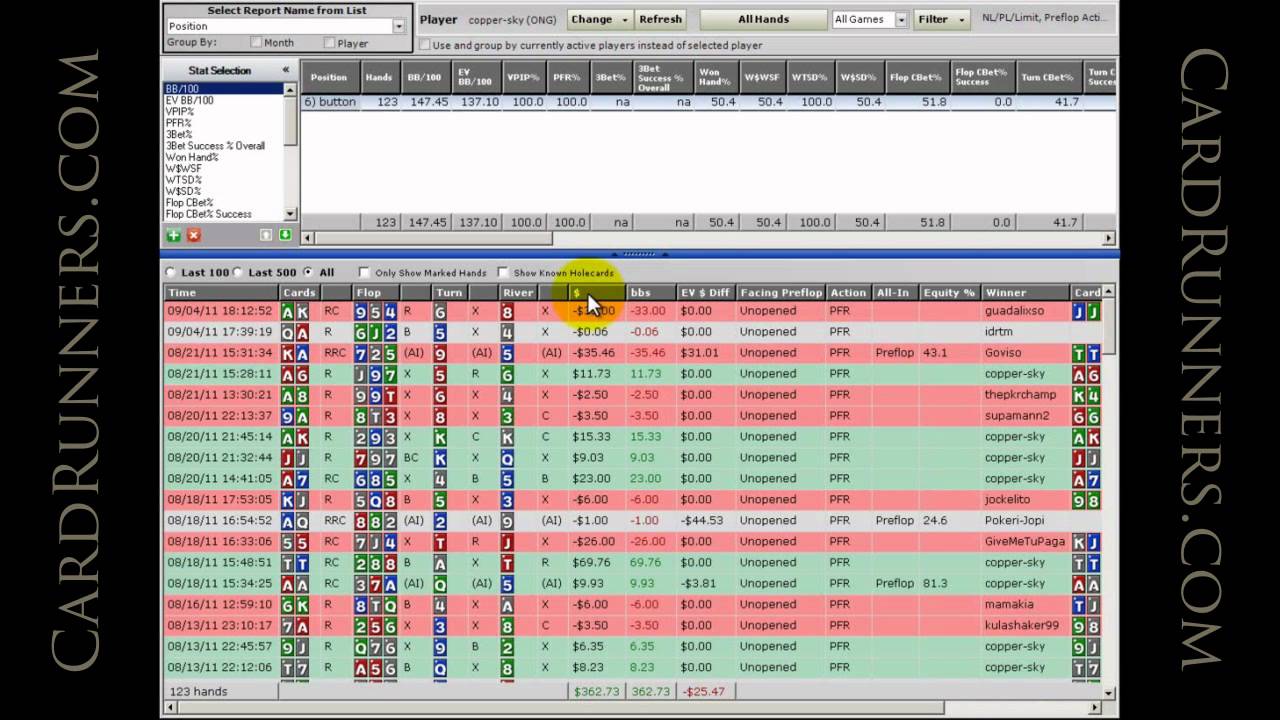Select Flop CBet% Success in stat list
Image resolution: width=1280 pixels, height=720 pixels.
[223, 214]
